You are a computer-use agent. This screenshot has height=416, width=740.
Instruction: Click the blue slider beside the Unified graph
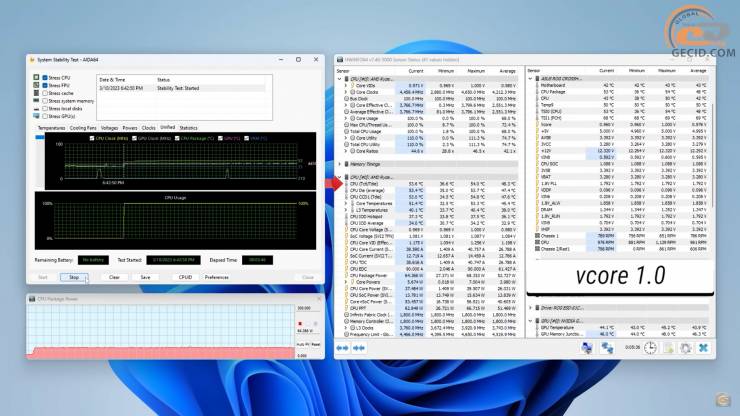tap(40, 137)
